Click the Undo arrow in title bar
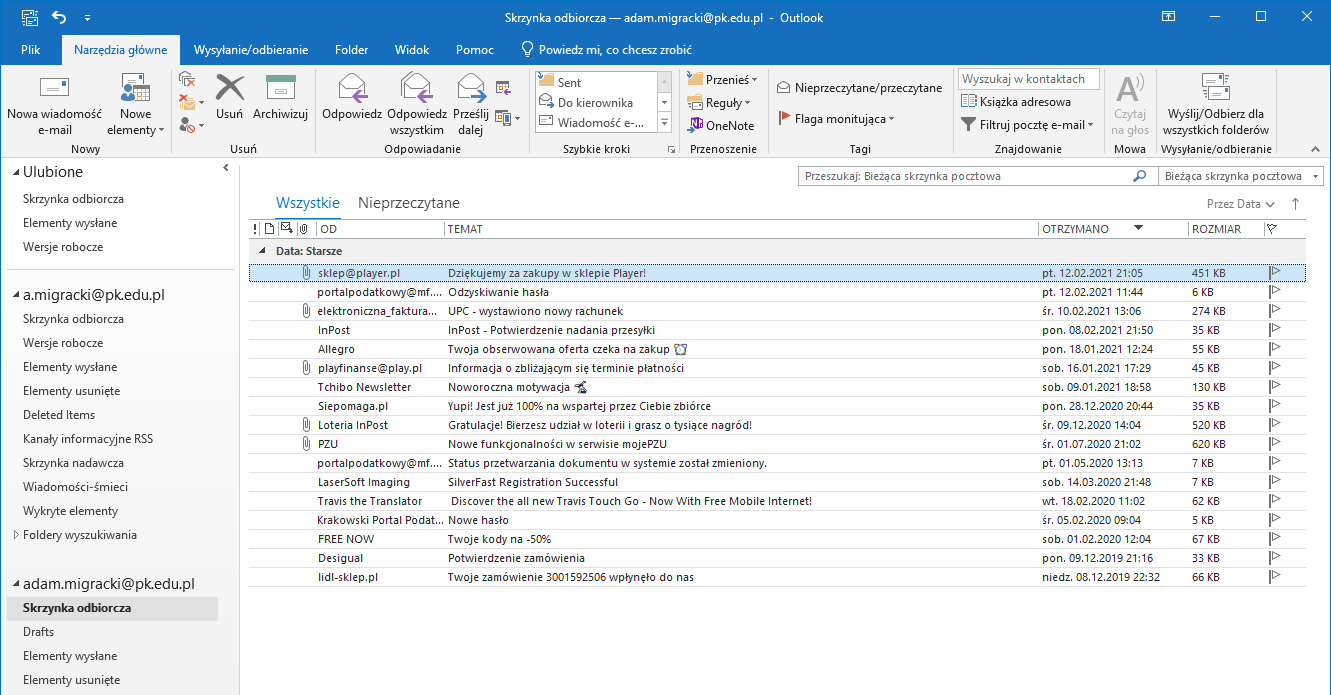The image size is (1331, 695). [58, 17]
